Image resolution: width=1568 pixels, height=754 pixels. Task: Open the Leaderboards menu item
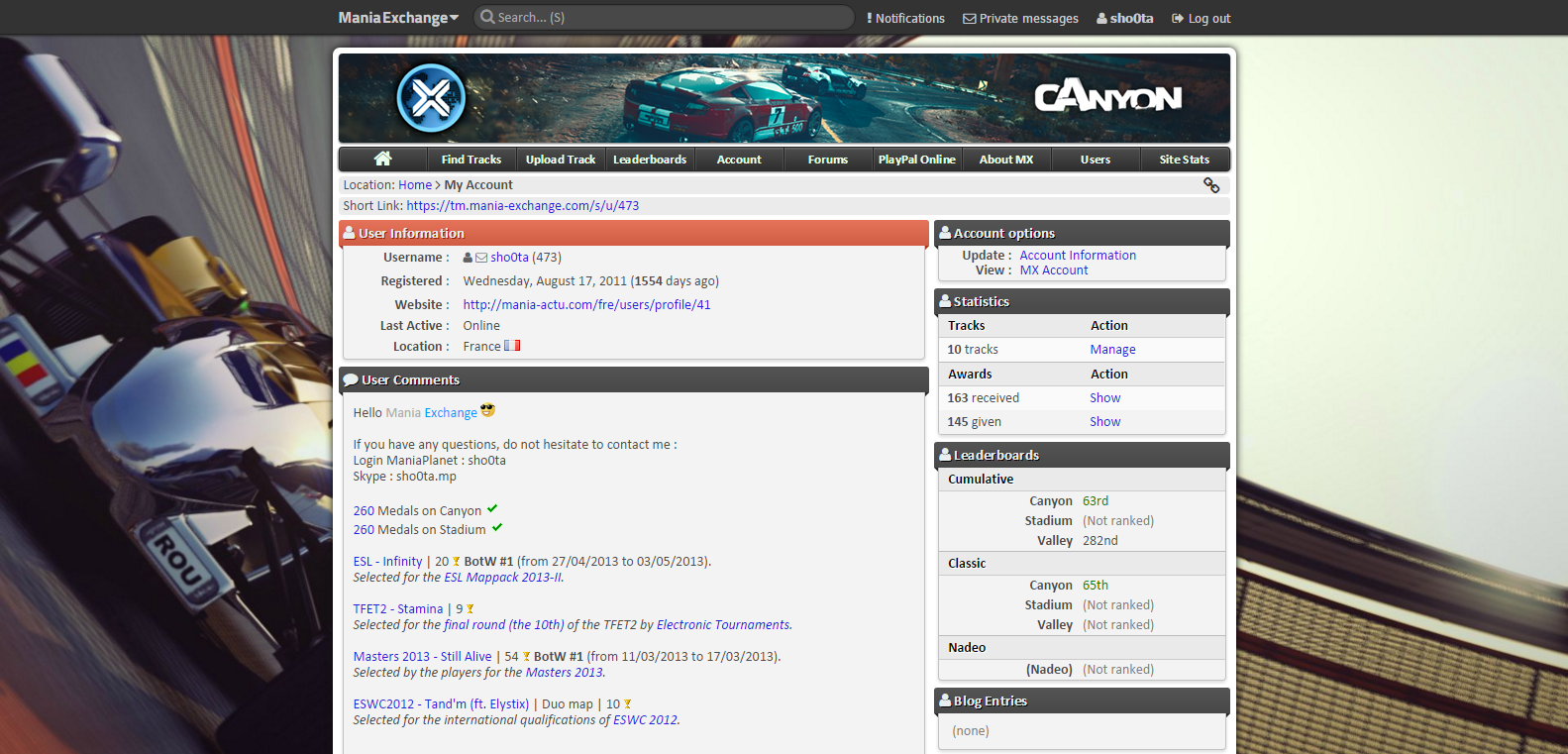click(x=650, y=160)
